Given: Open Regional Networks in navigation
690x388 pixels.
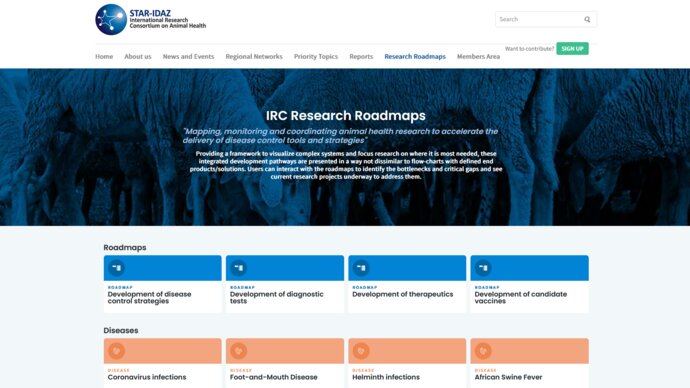Looking at the screenshot, I should click(254, 56).
